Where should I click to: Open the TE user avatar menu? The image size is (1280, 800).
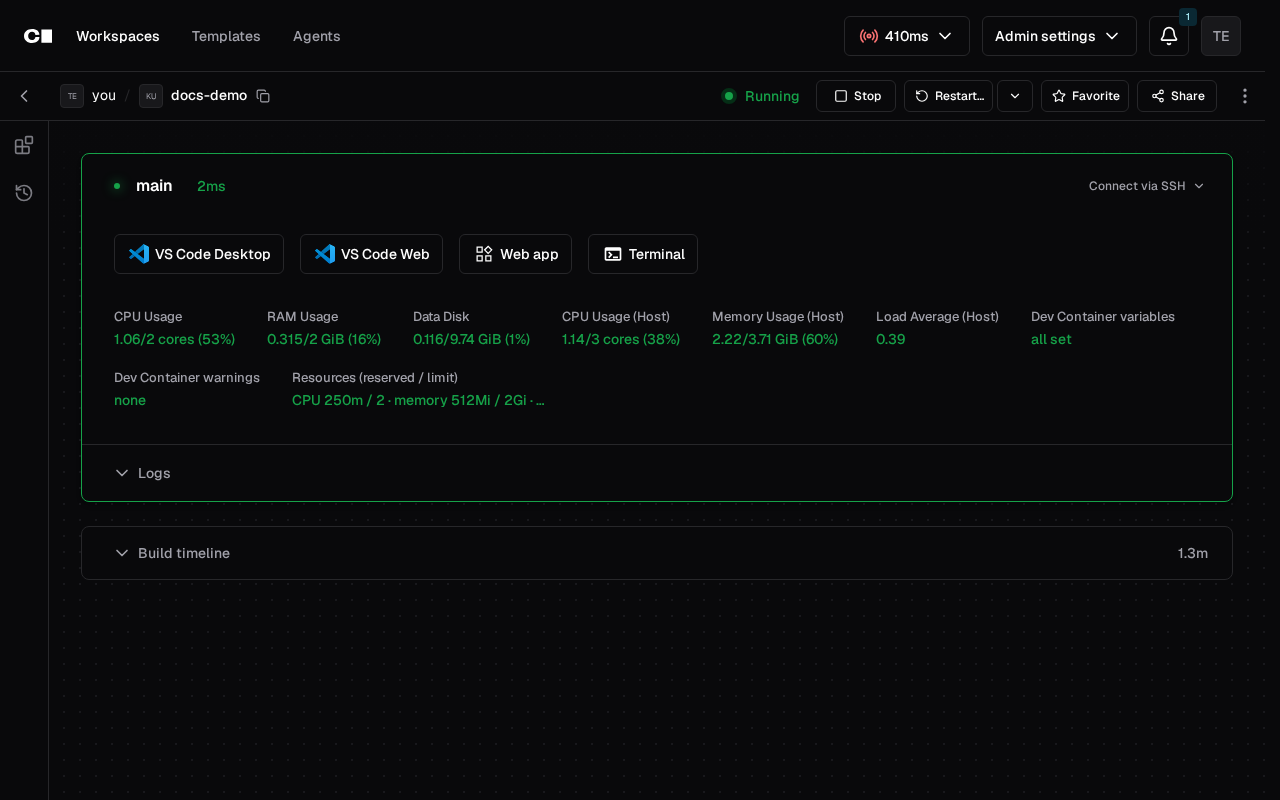[x=1221, y=36]
